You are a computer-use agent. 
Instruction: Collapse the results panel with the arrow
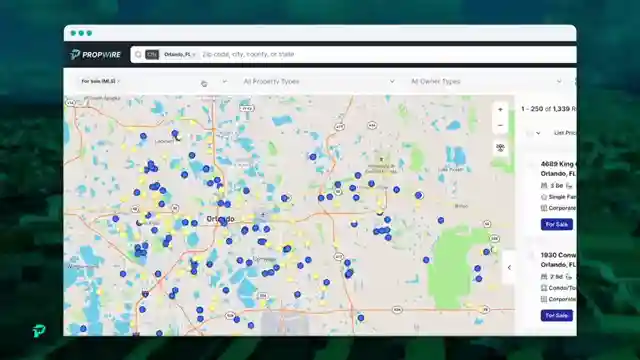click(x=509, y=267)
